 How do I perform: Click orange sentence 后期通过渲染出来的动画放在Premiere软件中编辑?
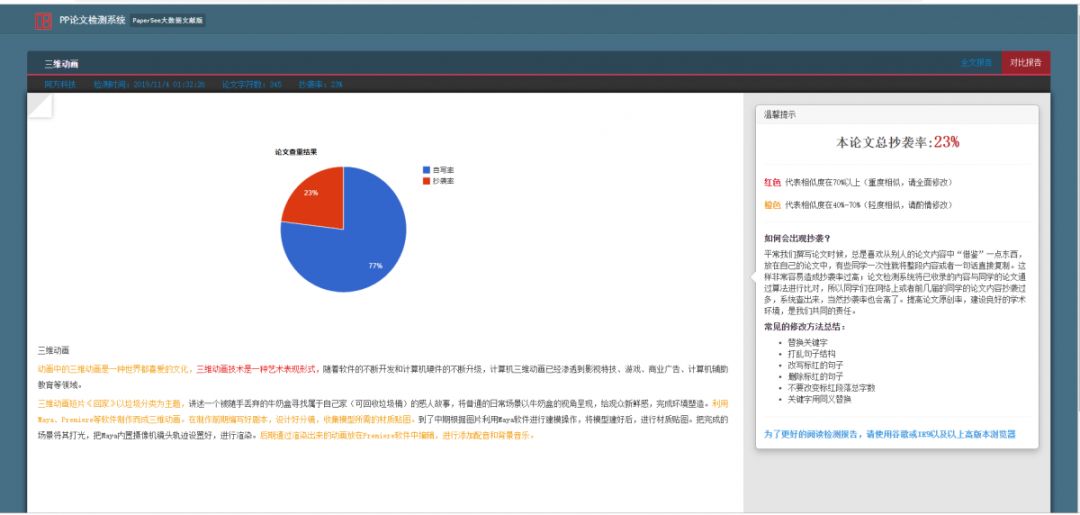pyautogui.click(x=347, y=435)
